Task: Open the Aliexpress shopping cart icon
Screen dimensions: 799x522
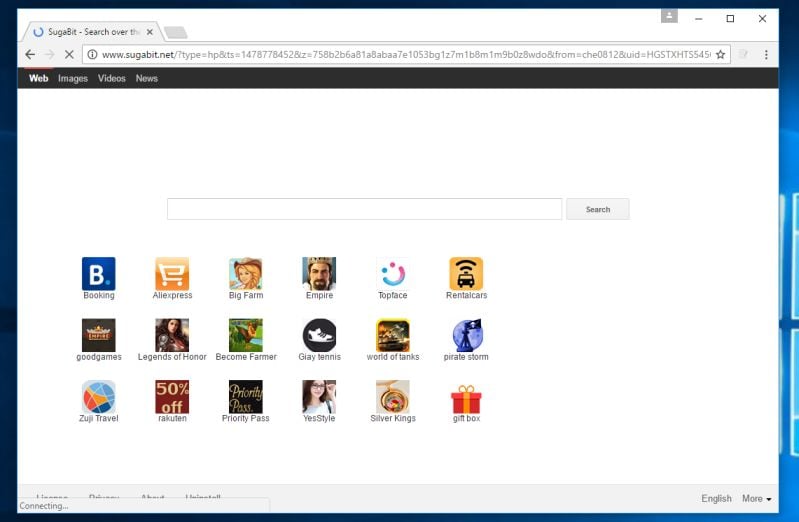Action: (x=172, y=274)
